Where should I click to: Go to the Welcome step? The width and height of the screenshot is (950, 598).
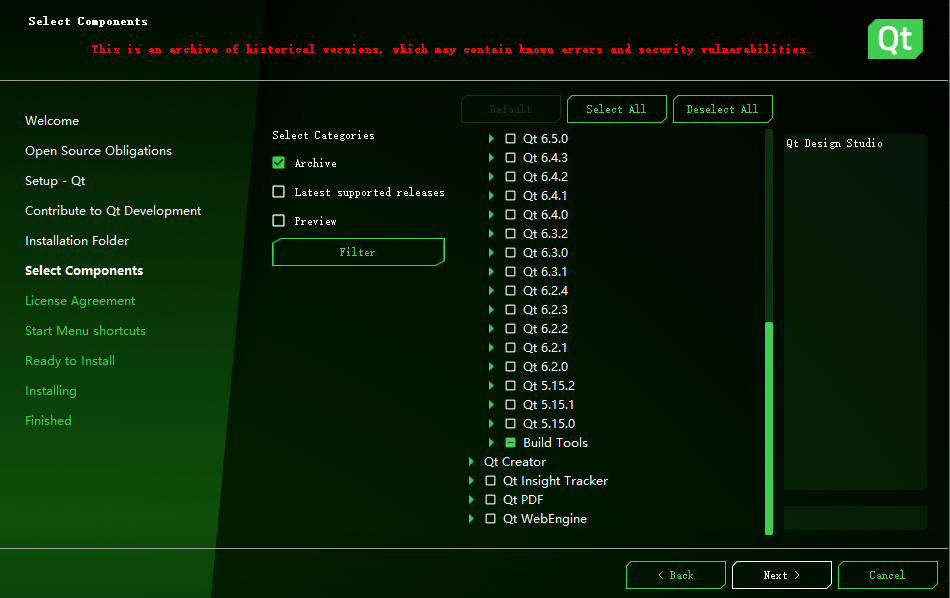(x=52, y=121)
